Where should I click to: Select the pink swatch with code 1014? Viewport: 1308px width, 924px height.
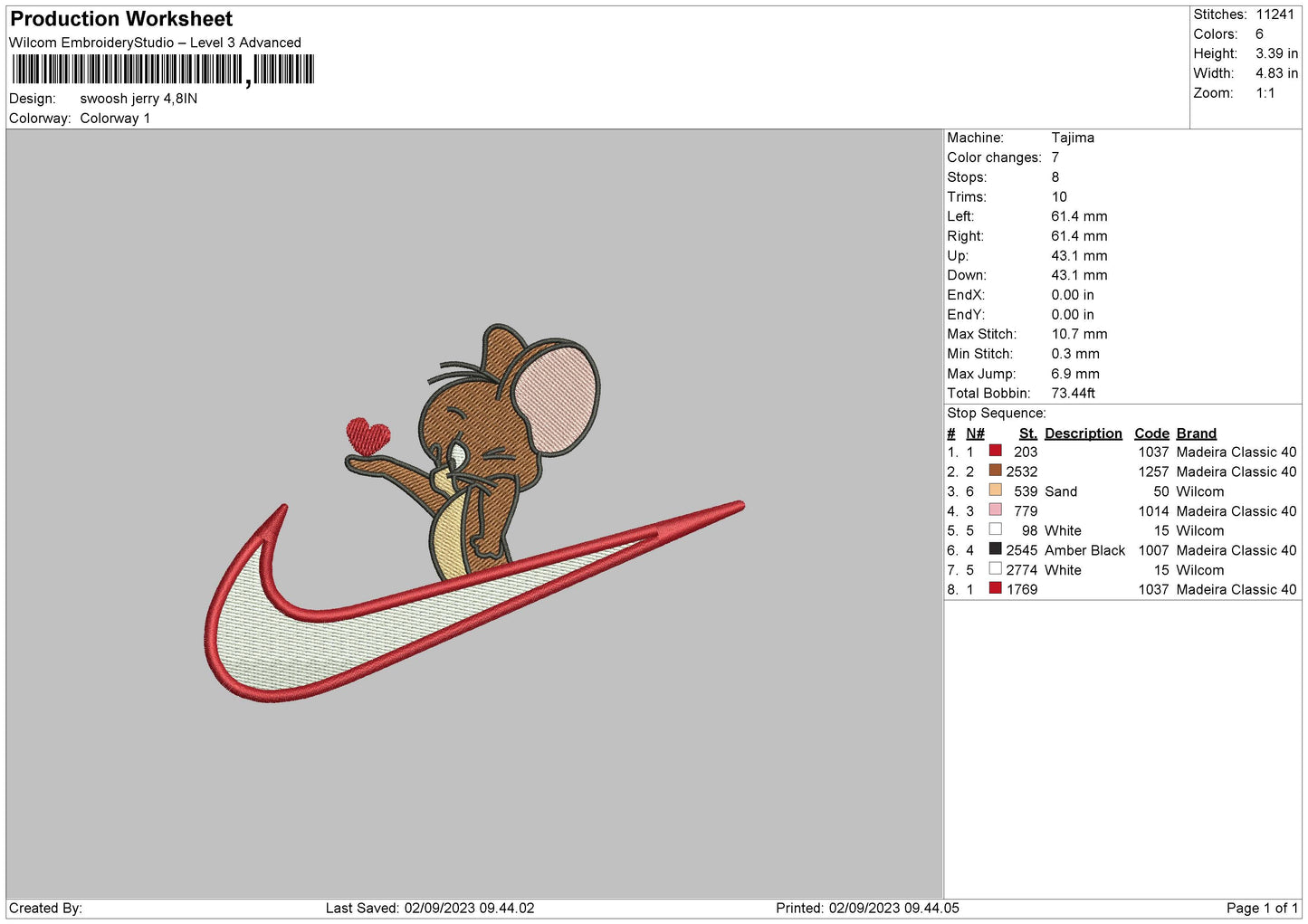995,510
